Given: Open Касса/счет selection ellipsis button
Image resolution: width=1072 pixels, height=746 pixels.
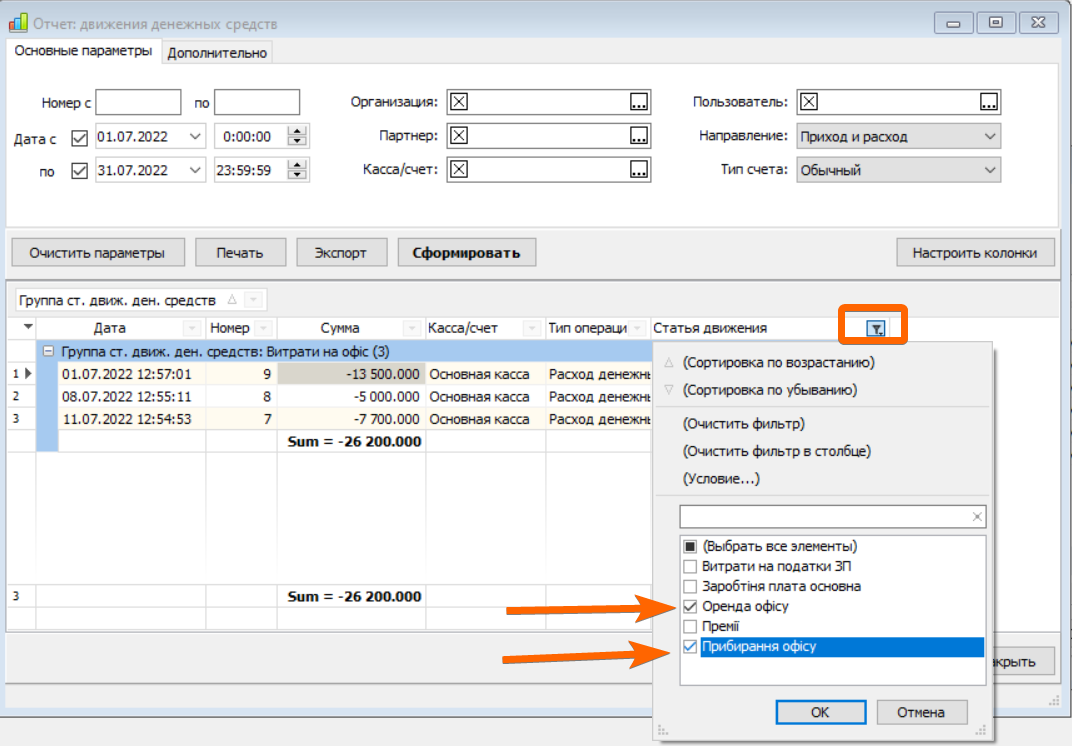Looking at the screenshot, I should click(x=639, y=169).
